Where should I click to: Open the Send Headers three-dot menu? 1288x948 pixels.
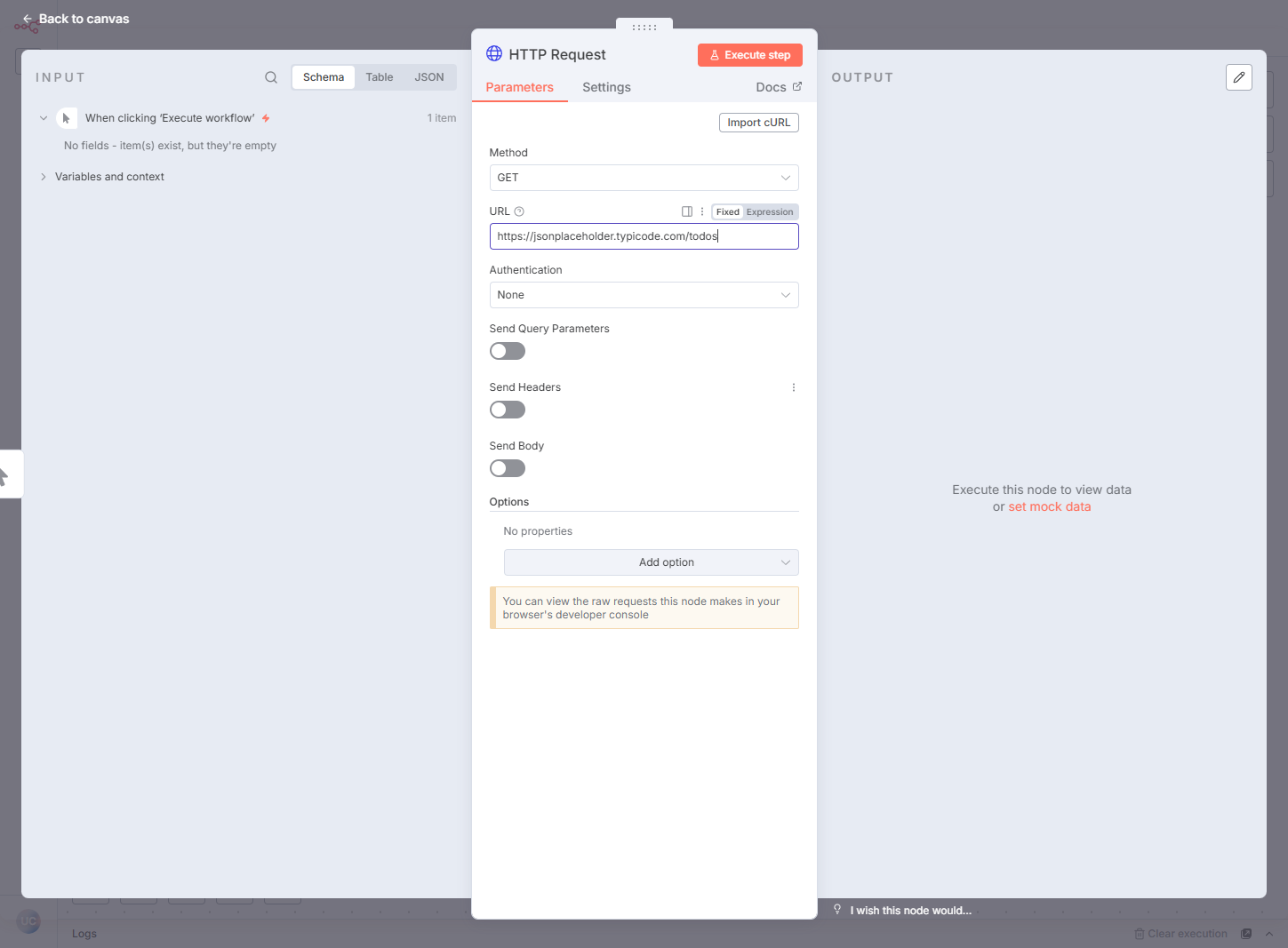point(794,387)
